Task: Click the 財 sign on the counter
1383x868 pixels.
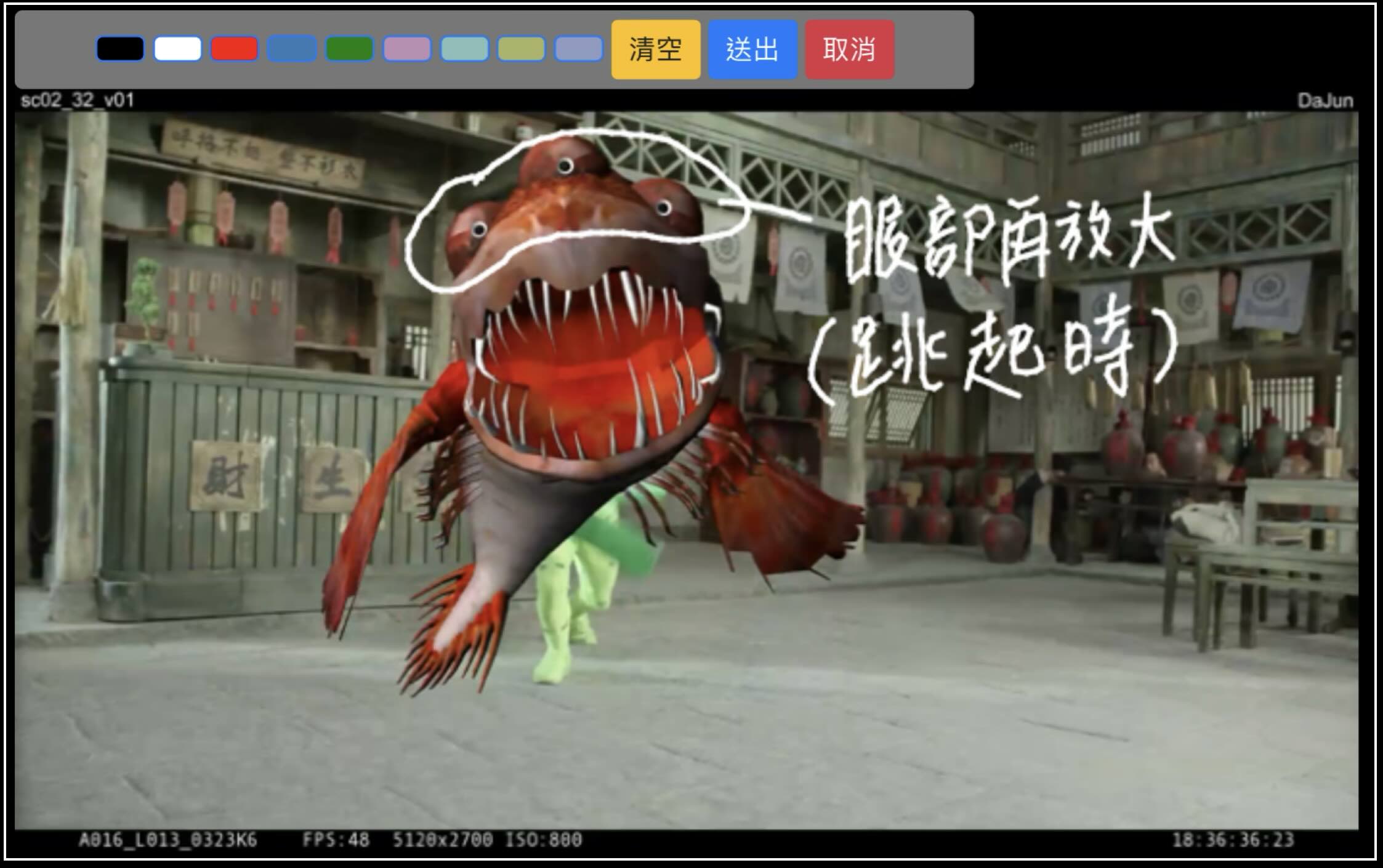Action: coord(225,477)
